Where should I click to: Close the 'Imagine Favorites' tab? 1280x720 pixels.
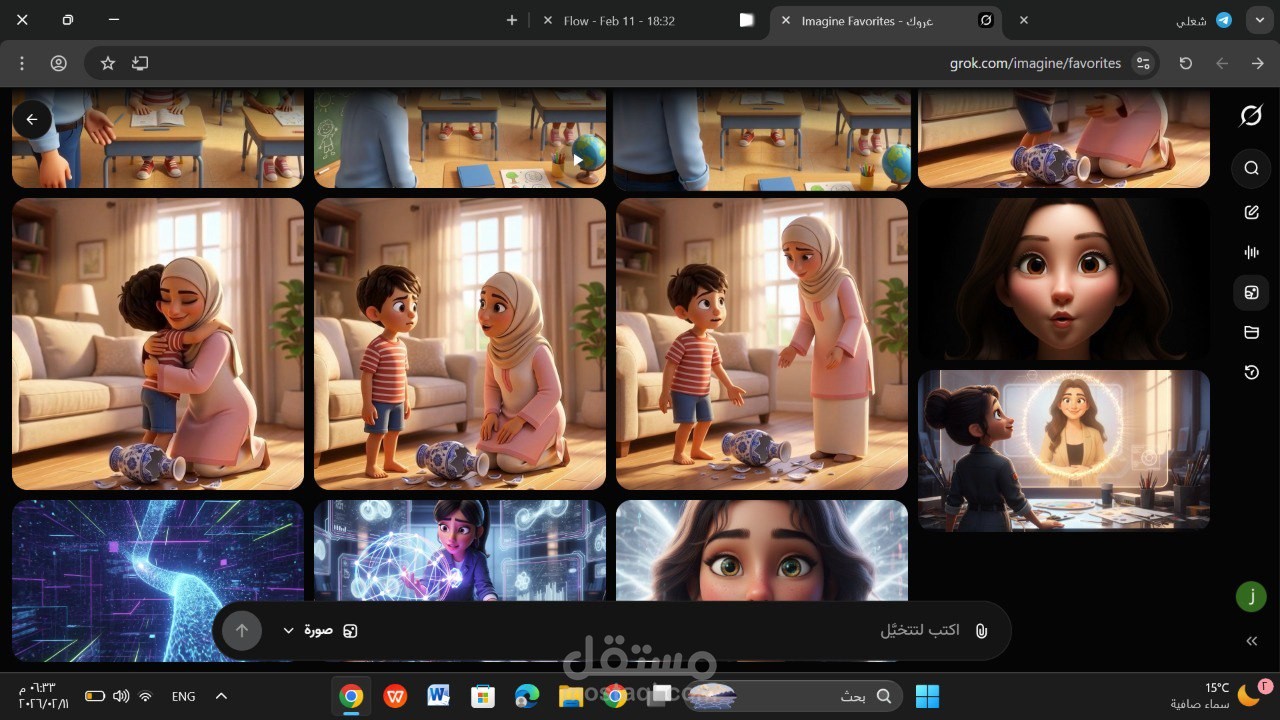pyautogui.click(x=785, y=21)
